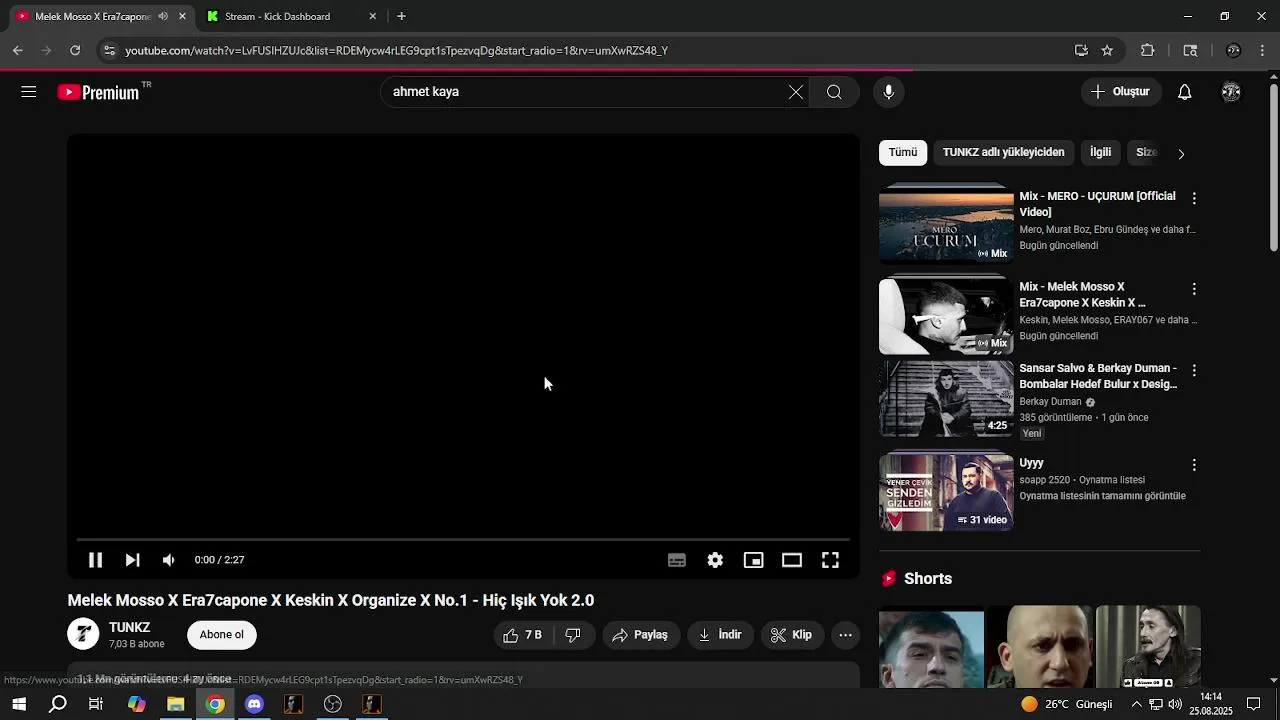Create a clip with Klip button
Screen dimensions: 1280x720
791,635
